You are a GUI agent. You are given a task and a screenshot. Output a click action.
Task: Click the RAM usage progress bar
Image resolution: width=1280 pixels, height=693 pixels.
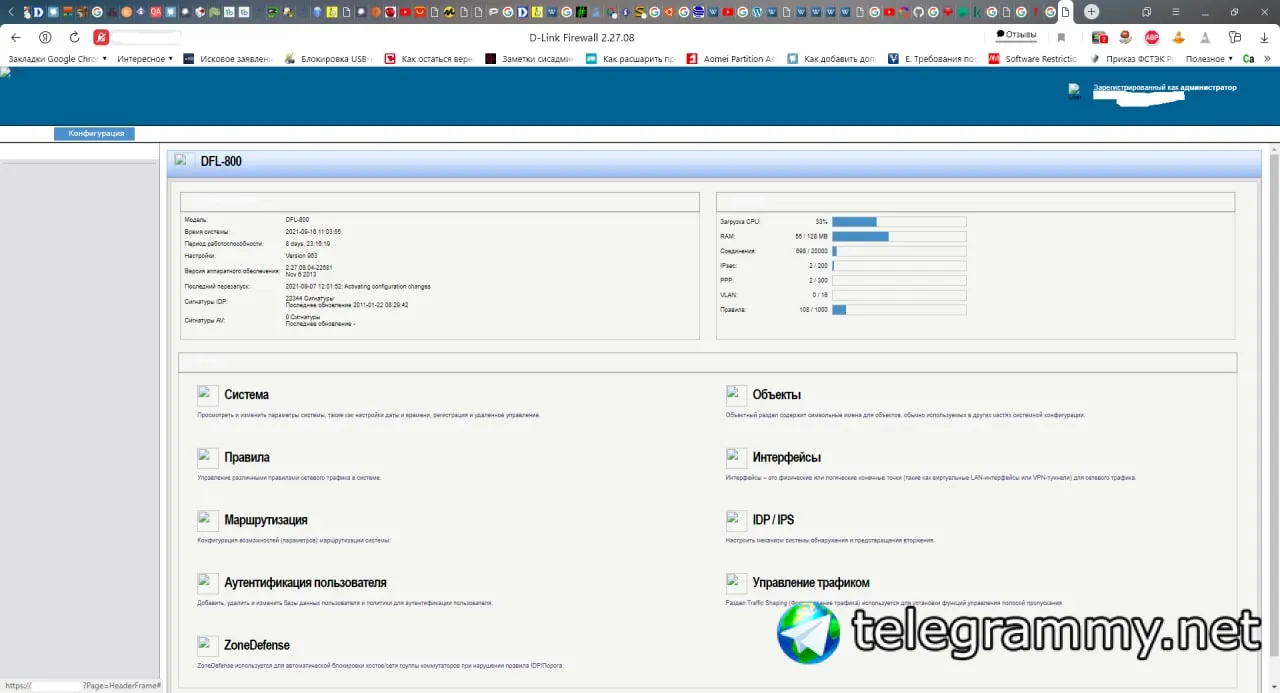(899, 236)
